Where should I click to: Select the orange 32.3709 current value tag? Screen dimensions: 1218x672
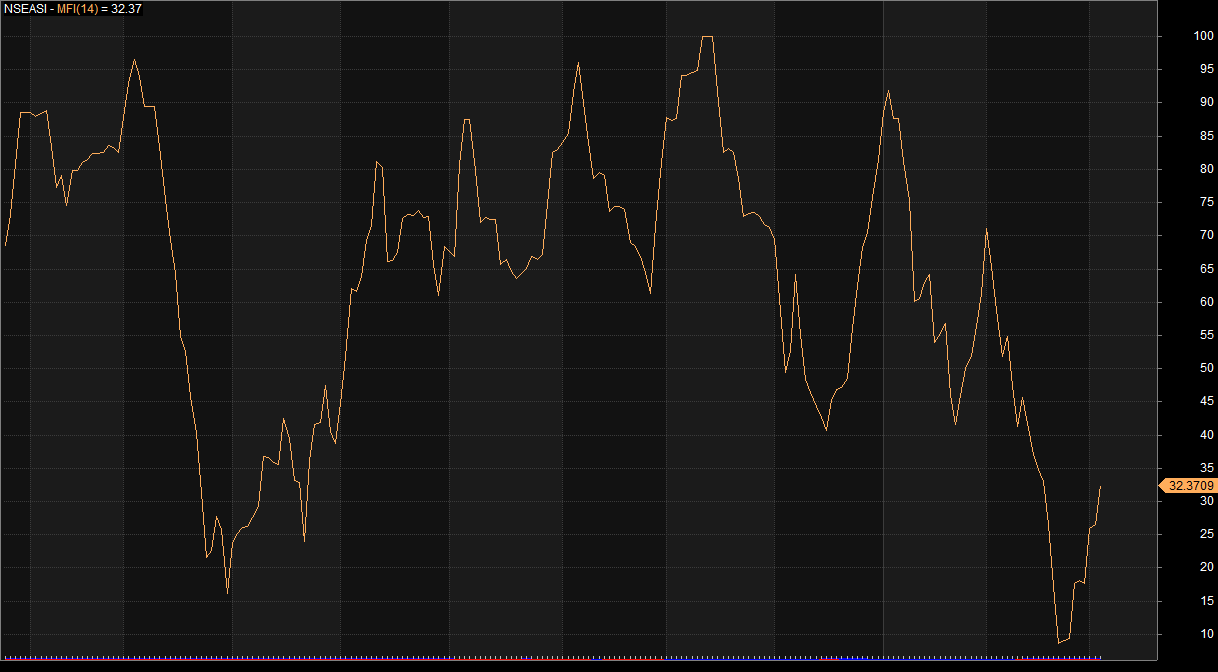(1190, 485)
